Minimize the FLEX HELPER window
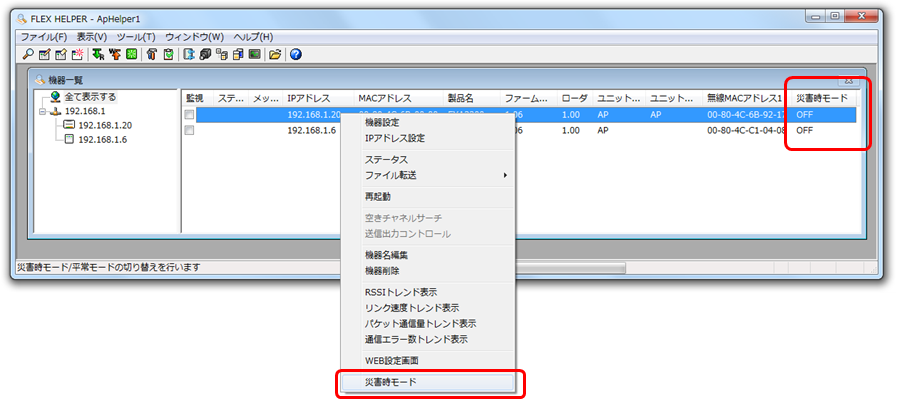The width and height of the screenshot is (897, 401). (x=815, y=17)
